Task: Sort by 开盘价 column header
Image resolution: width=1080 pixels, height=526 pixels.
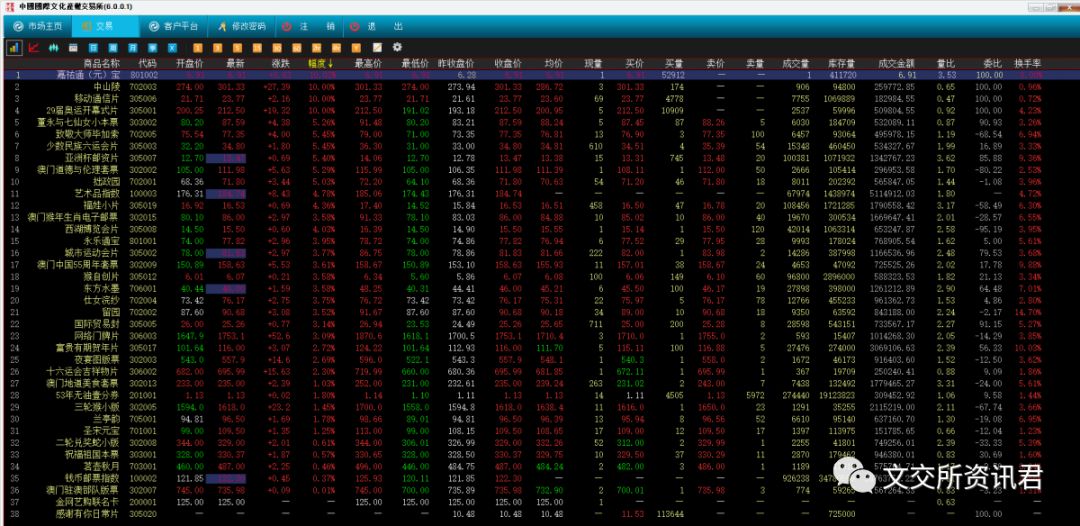Action: [x=190, y=63]
